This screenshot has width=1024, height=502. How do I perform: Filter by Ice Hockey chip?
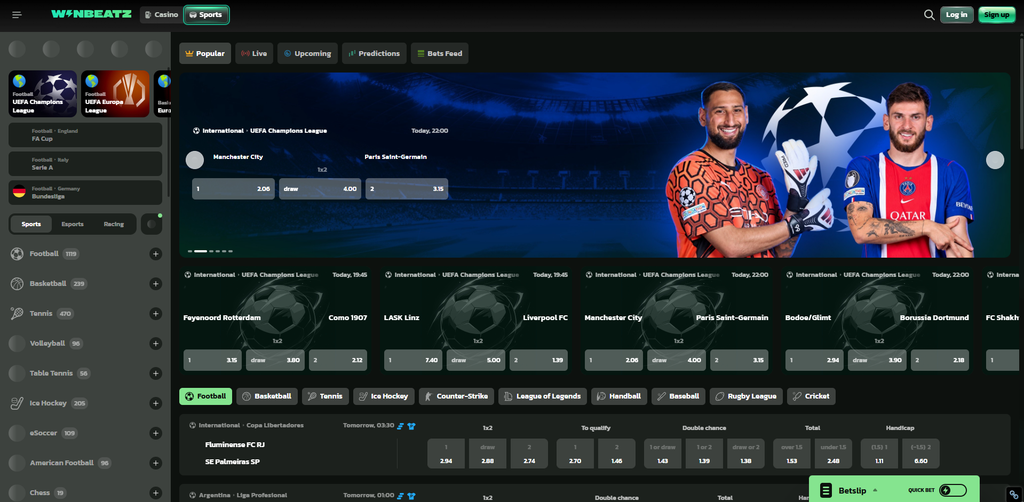click(x=384, y=396)
